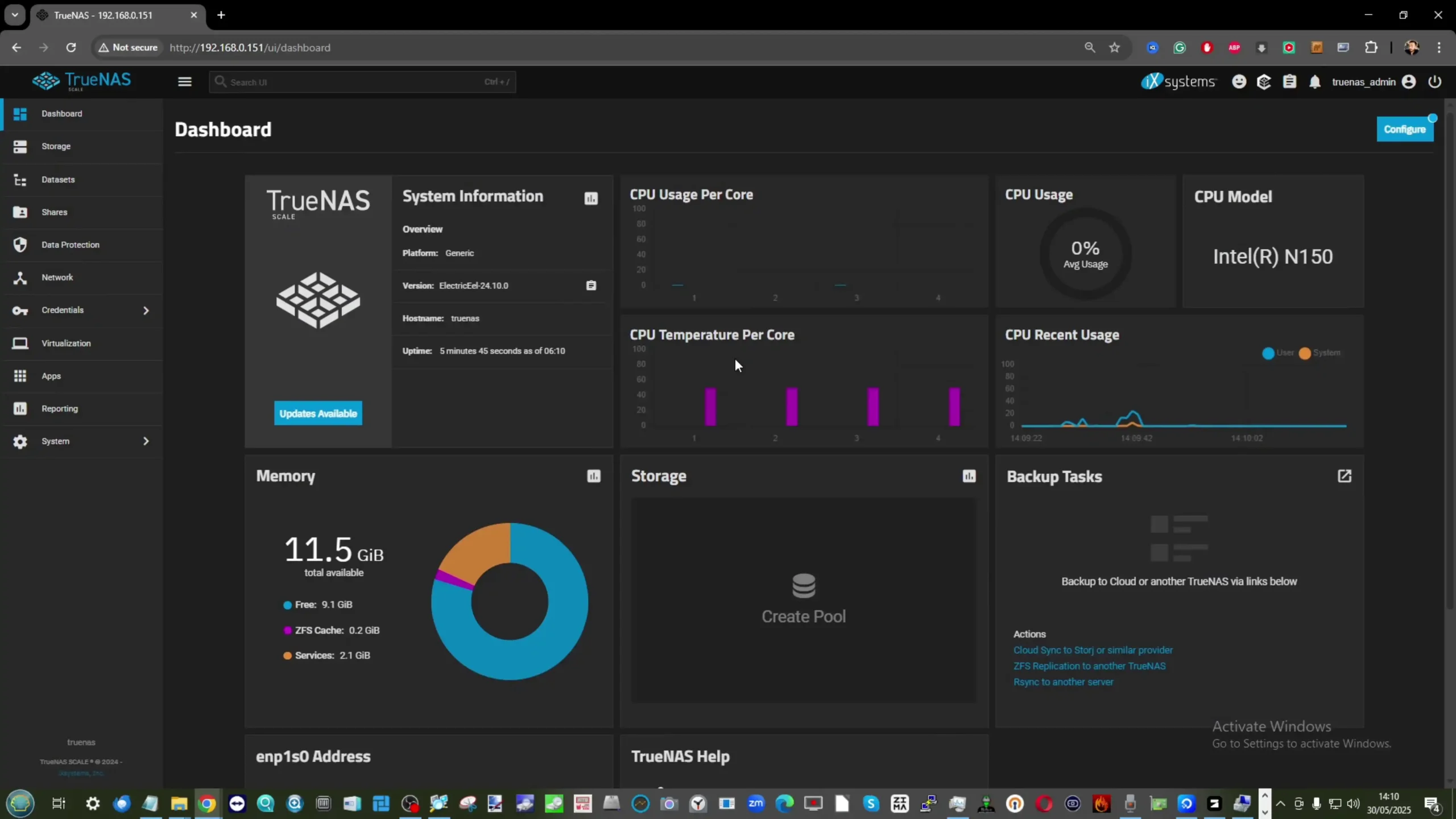The height and width of the screenshot is (819, 1456).
Task: Close the TrueNAS browser tab
Action: (x=194, y=15)
